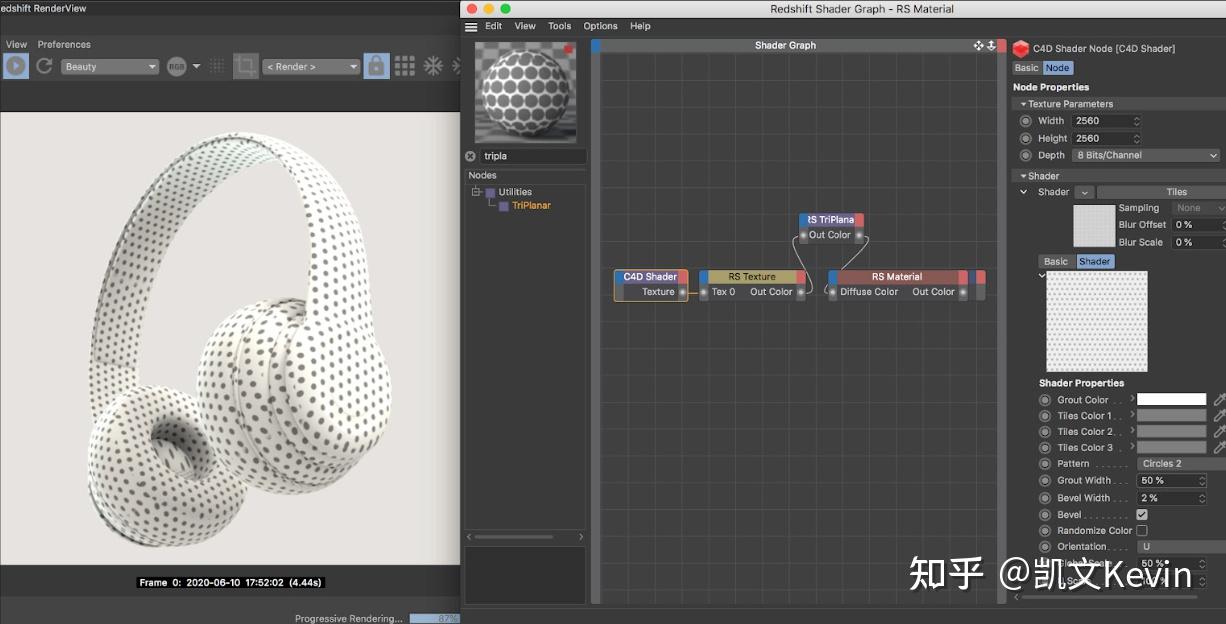1226x624 pixels.
Task: Start rendering with the play icon
Action: [x=15, y=65]
